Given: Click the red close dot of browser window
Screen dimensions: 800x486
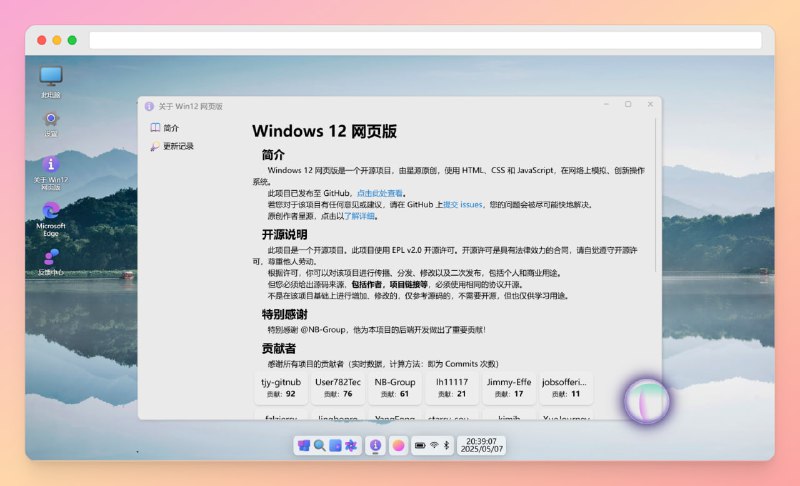Looking at the screenshot, I should point(42,40).
